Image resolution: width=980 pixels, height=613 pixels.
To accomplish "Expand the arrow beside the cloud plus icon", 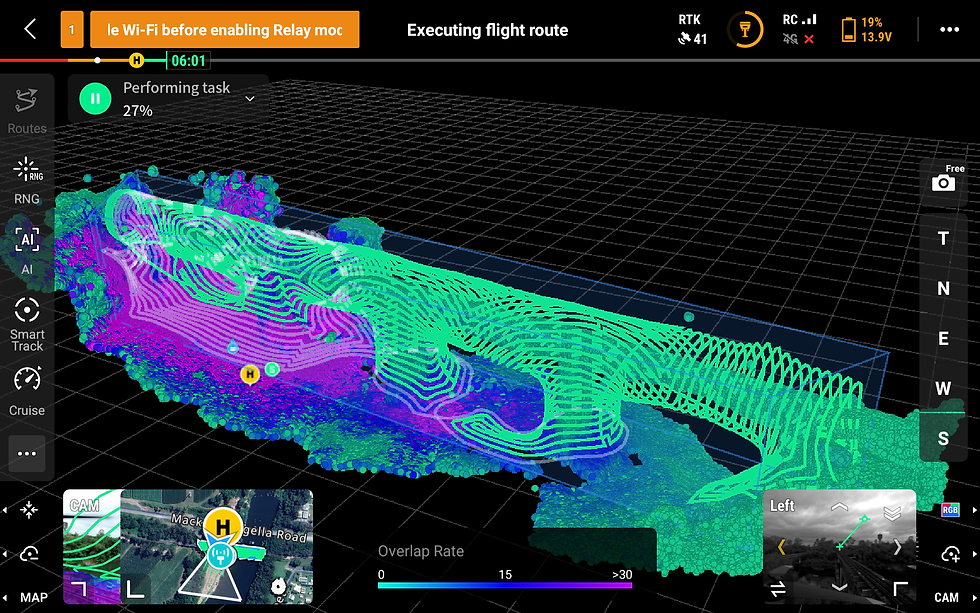I will [974, 554].
